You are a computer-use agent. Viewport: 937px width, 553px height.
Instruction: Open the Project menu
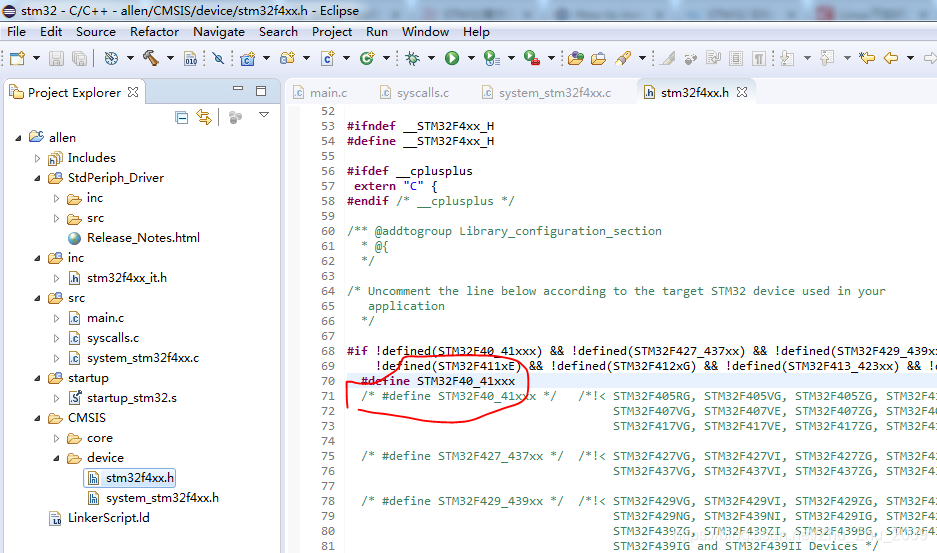(332, 32)
